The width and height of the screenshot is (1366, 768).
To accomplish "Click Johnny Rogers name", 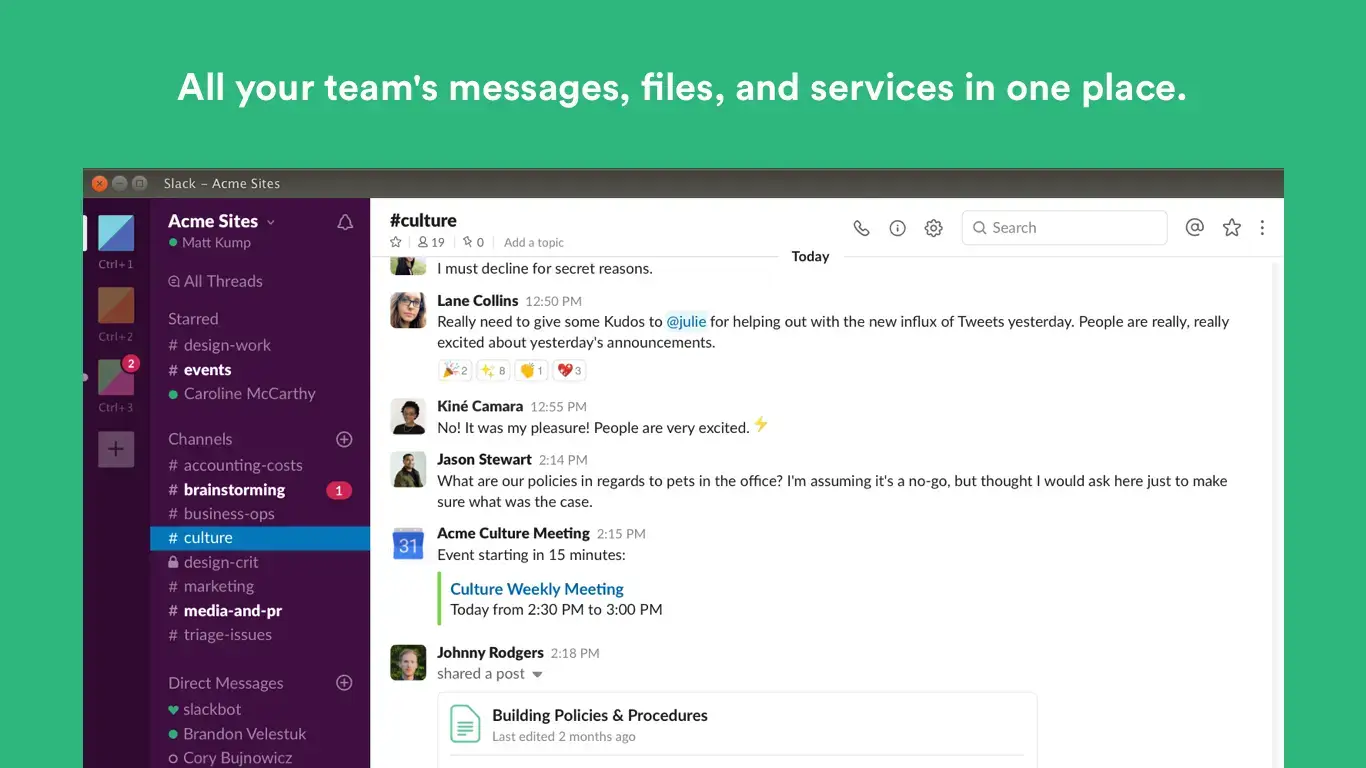I will (x=490, y=652).
